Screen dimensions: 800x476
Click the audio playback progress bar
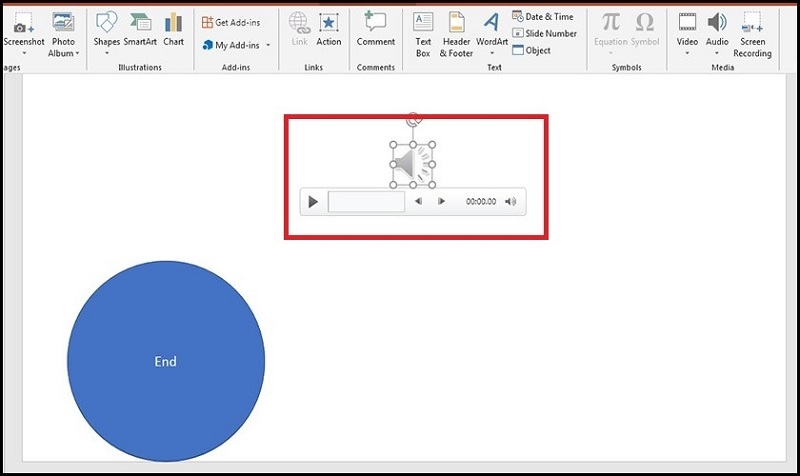[x=366, y=202]
